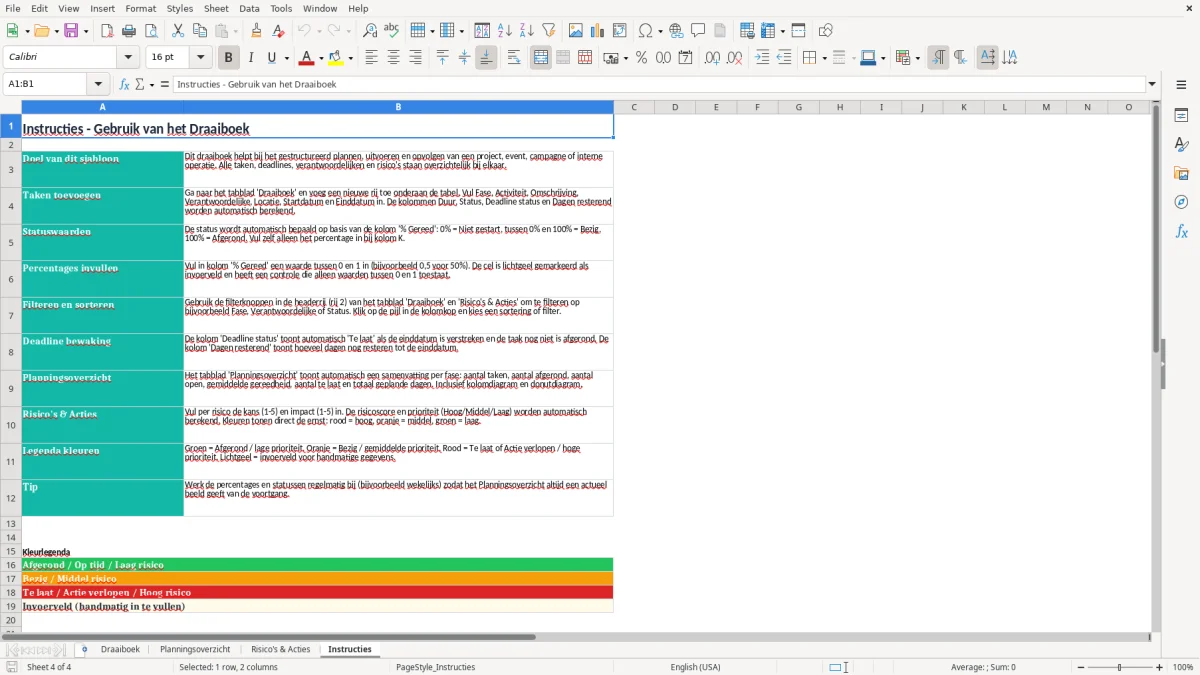
Task: Open the sidebar Navigator compass icon
Action: (x=1181, y=202)
